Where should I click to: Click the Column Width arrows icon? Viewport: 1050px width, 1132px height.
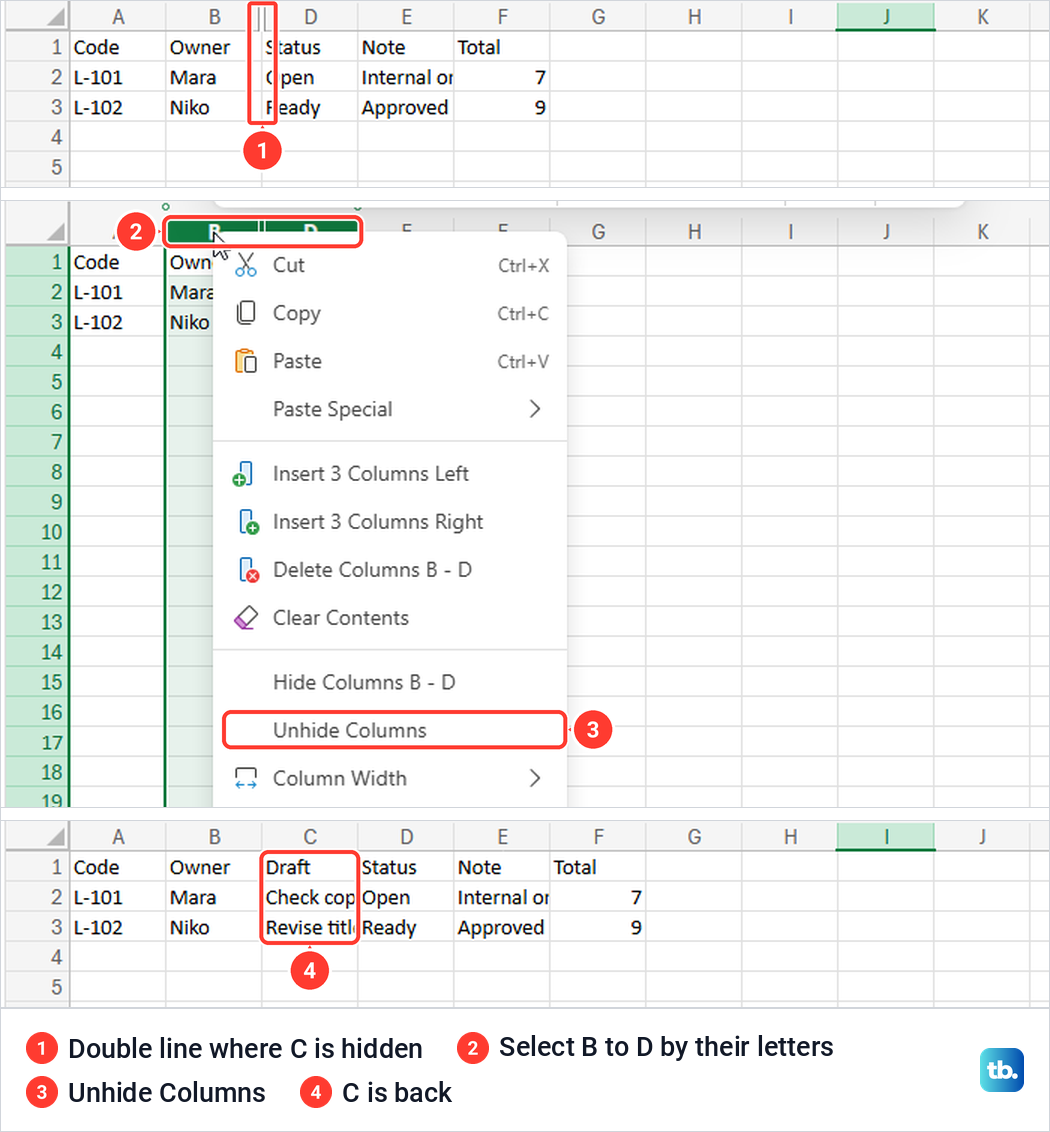tap(246, 778)
